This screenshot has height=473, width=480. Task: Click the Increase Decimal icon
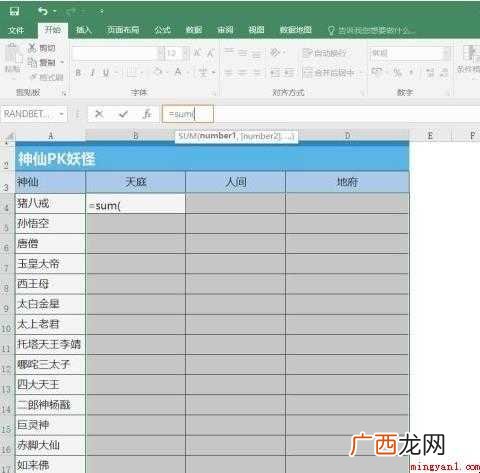(x=430, y=73)
